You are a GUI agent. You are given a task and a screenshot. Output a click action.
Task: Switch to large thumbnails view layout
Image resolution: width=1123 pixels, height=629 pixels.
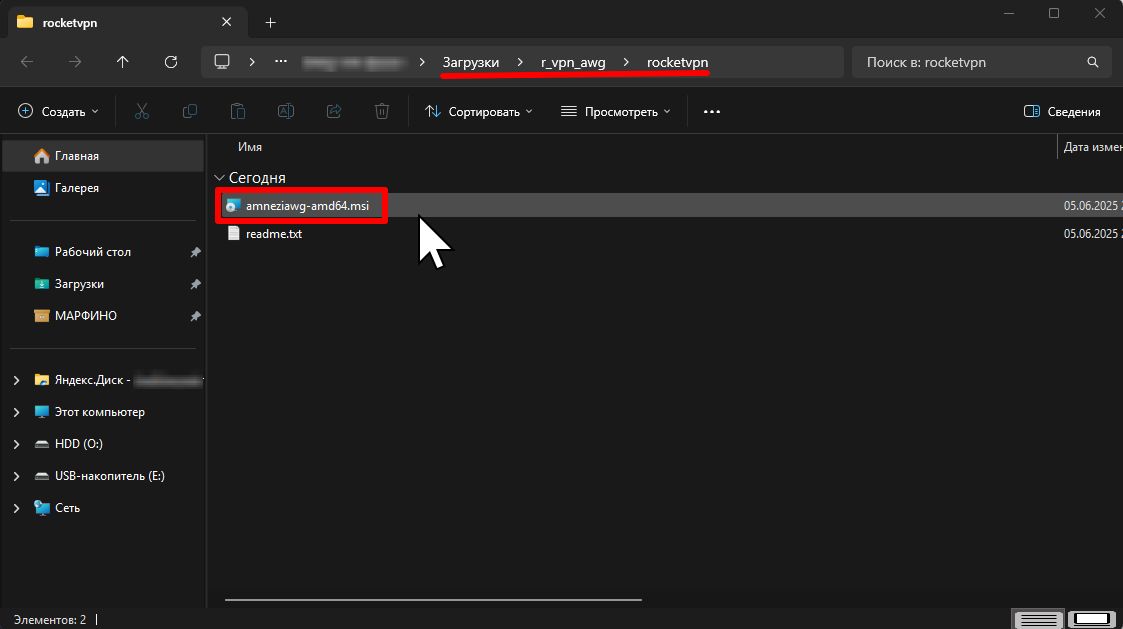(1091, 619)
